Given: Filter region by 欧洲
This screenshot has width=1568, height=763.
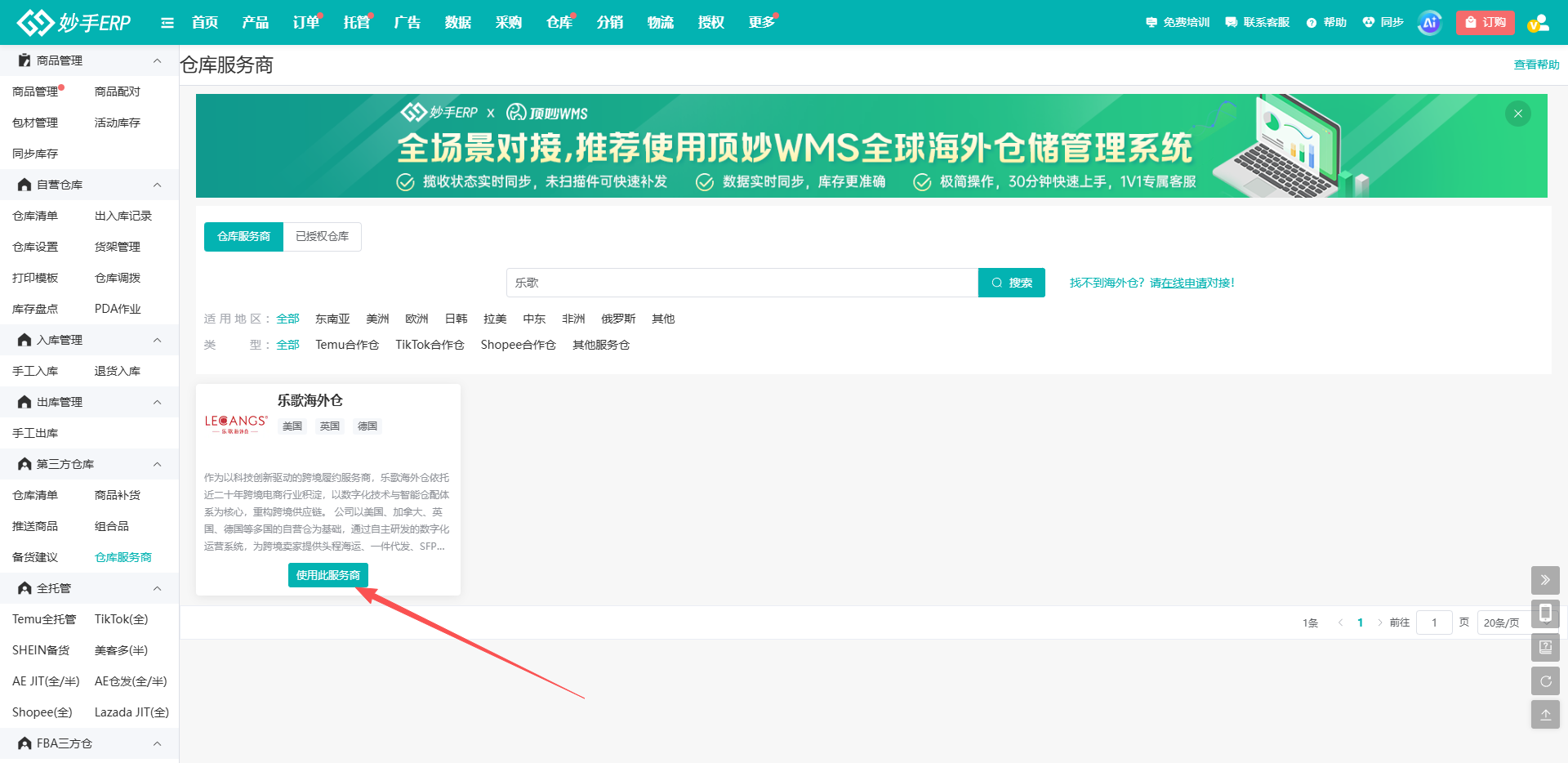Looking at the screenshot, I should tap(416, 319).
